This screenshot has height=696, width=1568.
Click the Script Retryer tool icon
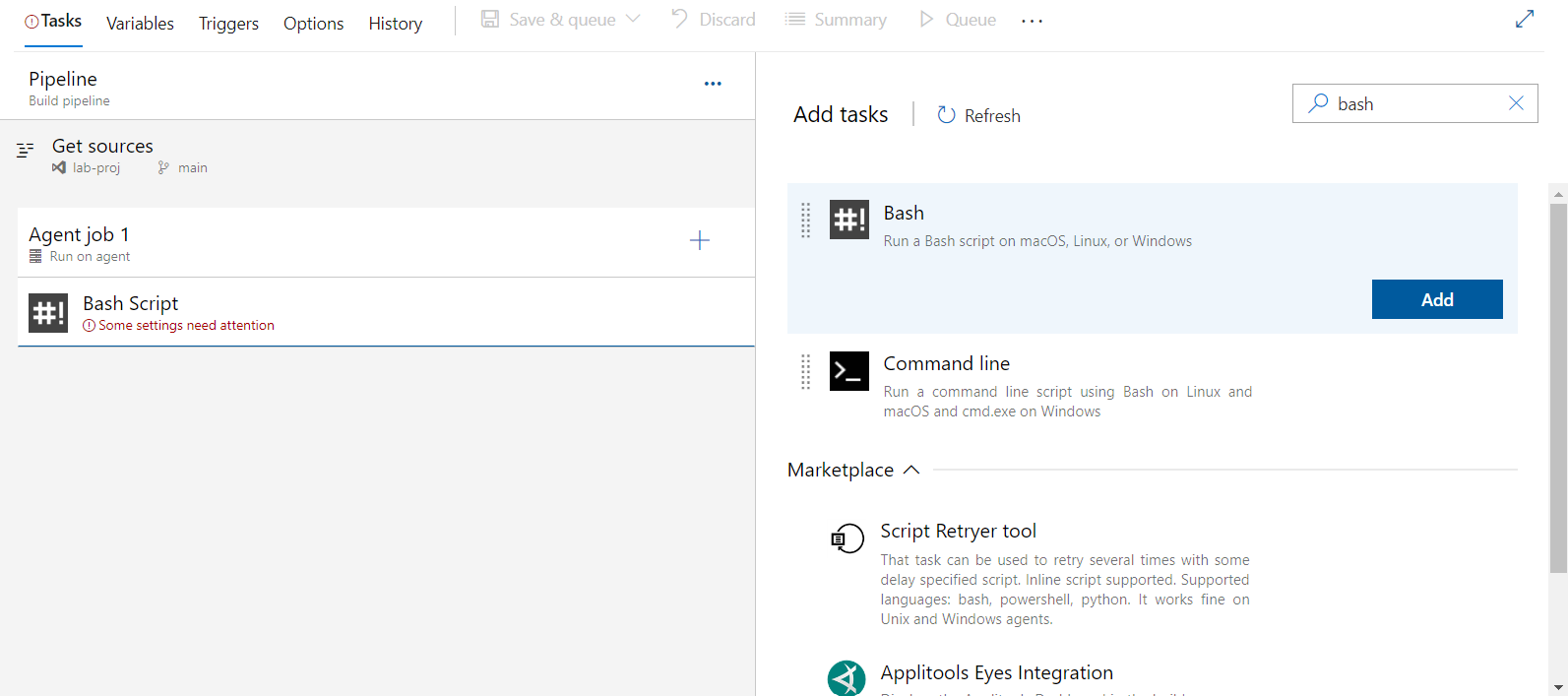pyautogui.click(x=847, y=538)
